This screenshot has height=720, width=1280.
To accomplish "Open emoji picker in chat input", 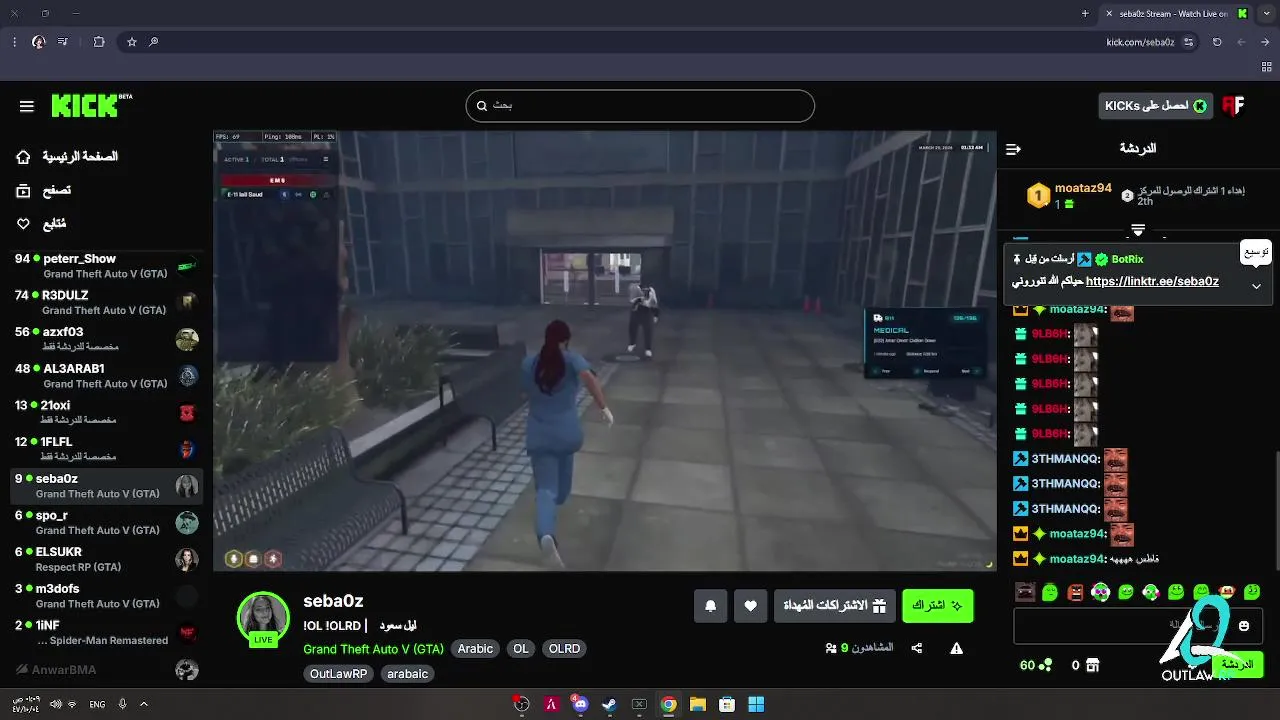I will [1244, 626].
